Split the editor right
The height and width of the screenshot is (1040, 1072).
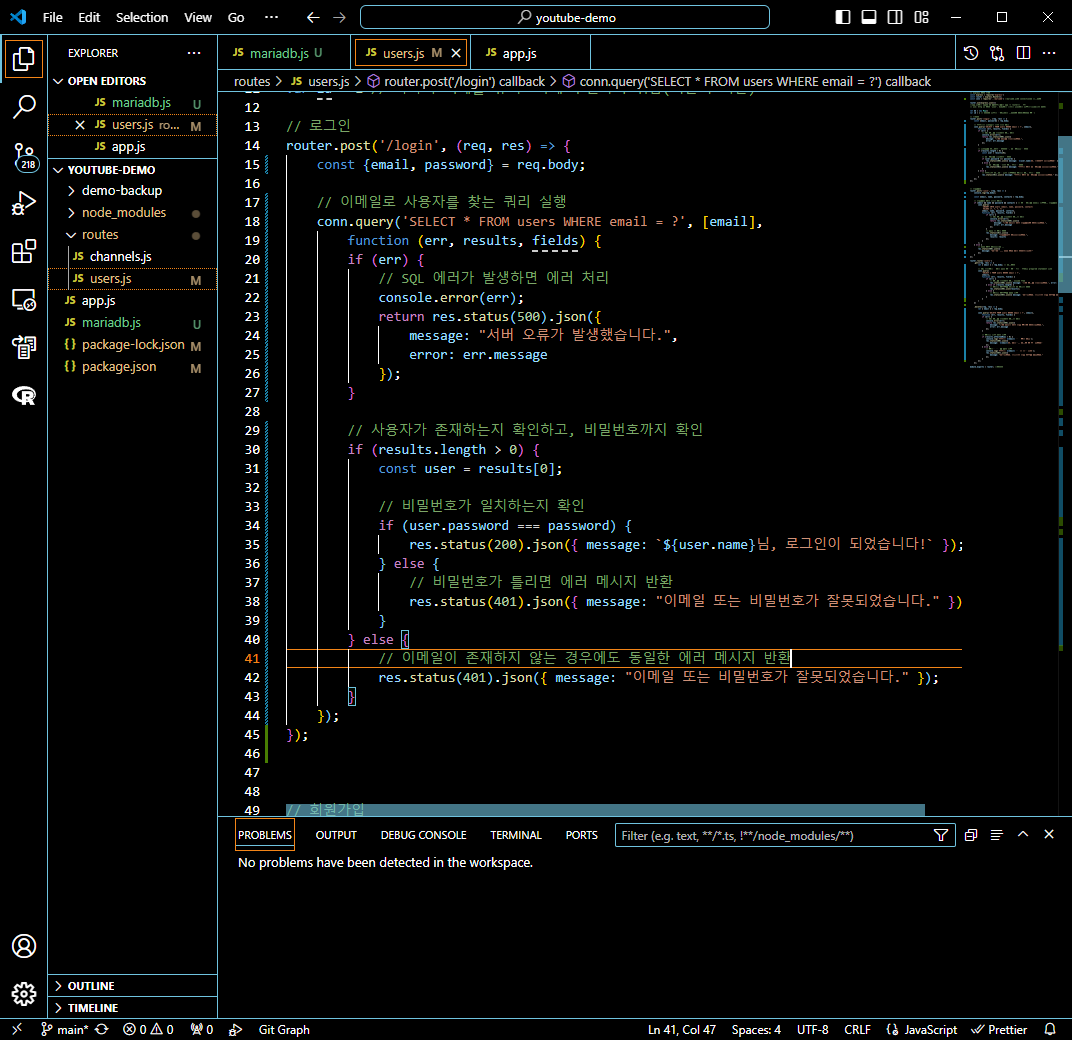[1023, 53]
